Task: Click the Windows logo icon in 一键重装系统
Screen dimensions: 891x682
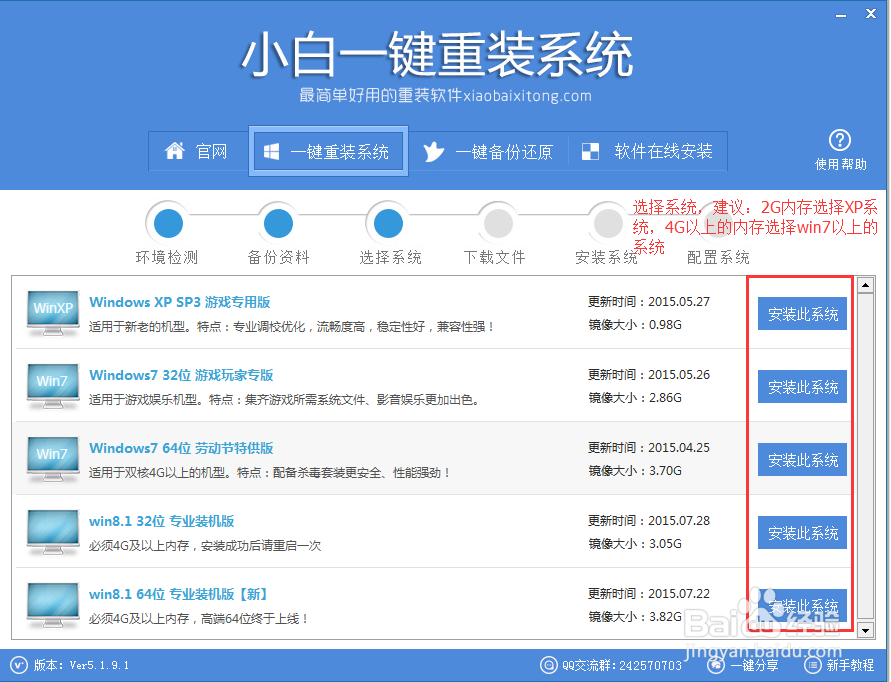Action: coord(272,151)
